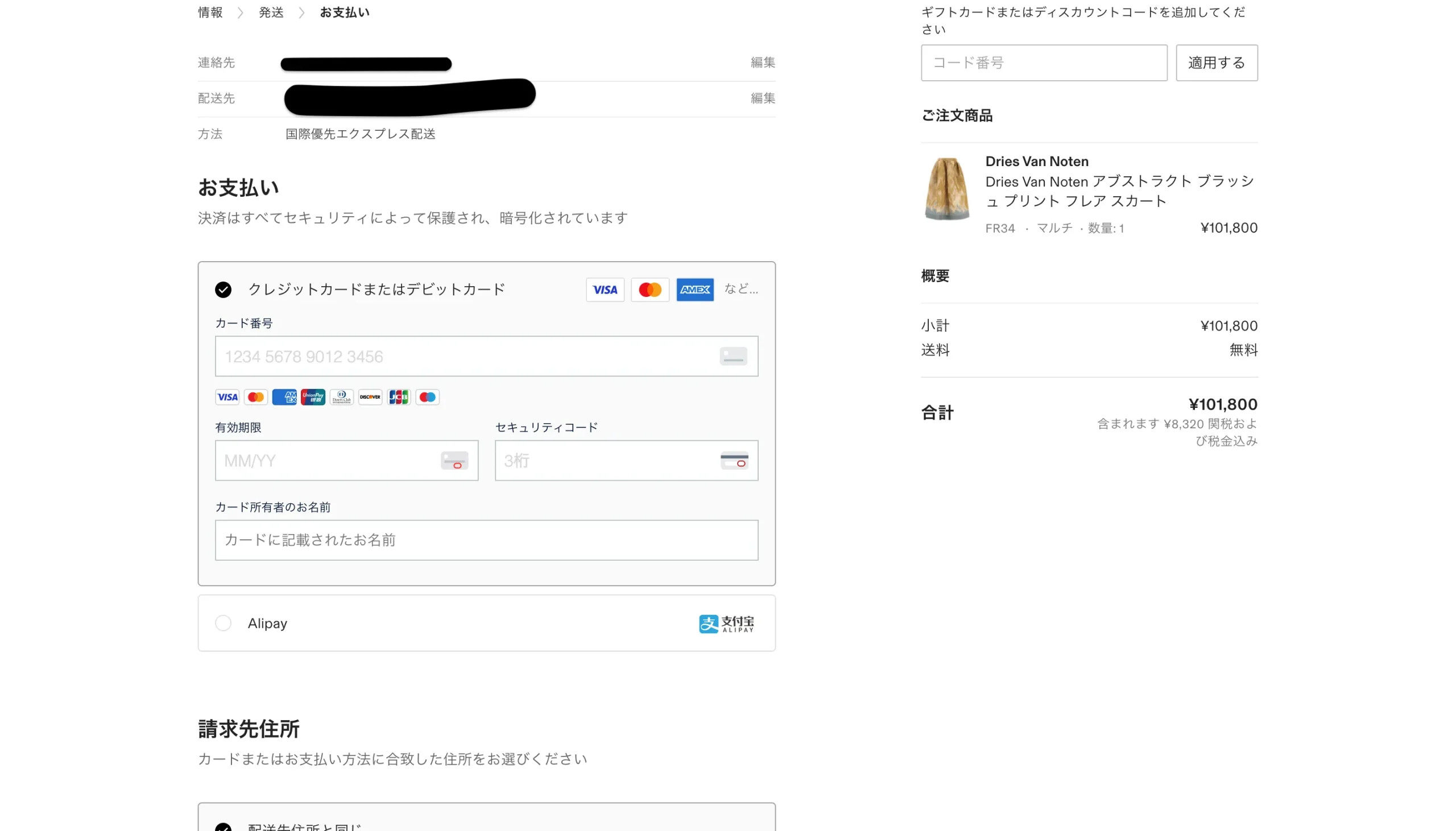Screen dimensions: 1456x831
Task: Focus the 有効期限 MM/YY field
Action: tap(346, 461)
